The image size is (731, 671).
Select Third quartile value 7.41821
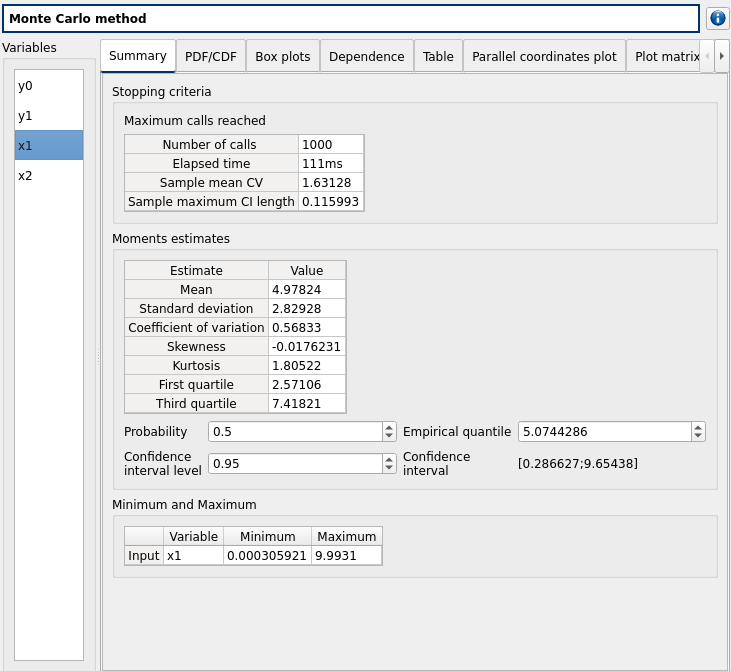[307, 404]
